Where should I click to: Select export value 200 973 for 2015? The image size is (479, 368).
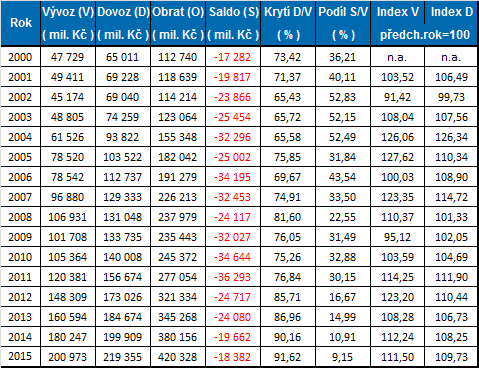pos(68,357)
